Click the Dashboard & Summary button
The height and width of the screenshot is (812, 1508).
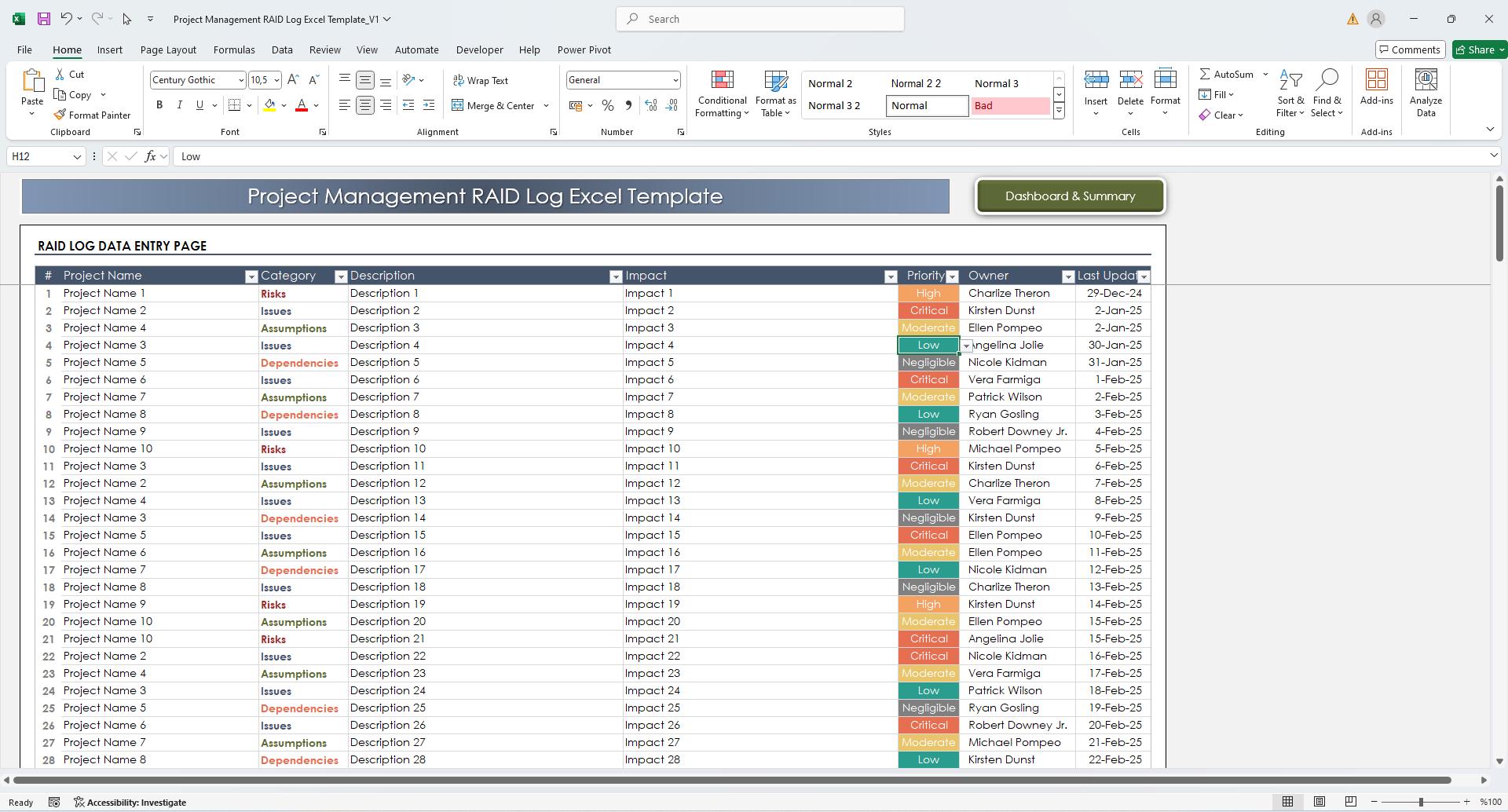pos(1071,196)
